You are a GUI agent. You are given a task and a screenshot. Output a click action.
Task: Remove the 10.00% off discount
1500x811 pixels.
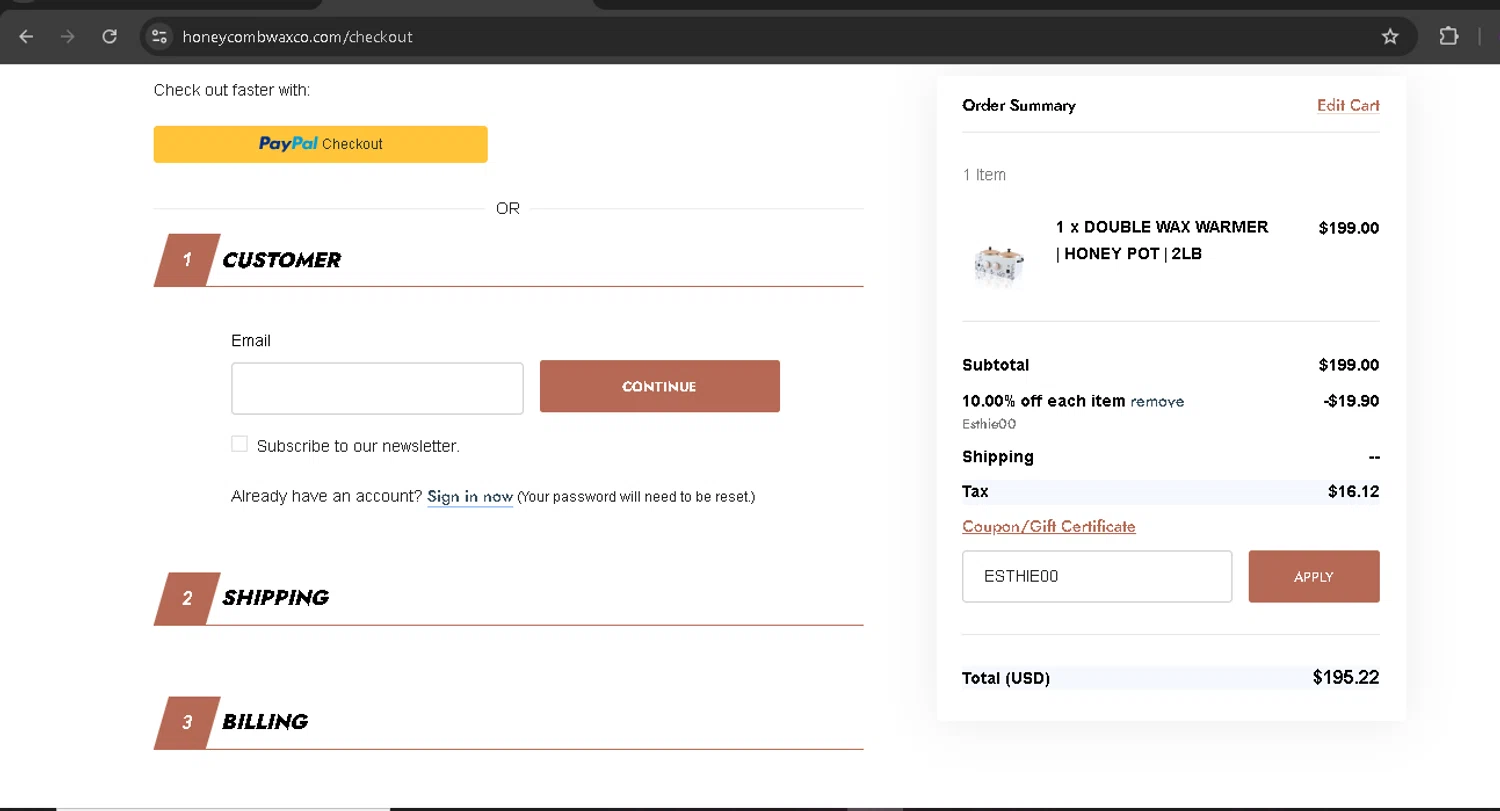[x=1157, y=402]
